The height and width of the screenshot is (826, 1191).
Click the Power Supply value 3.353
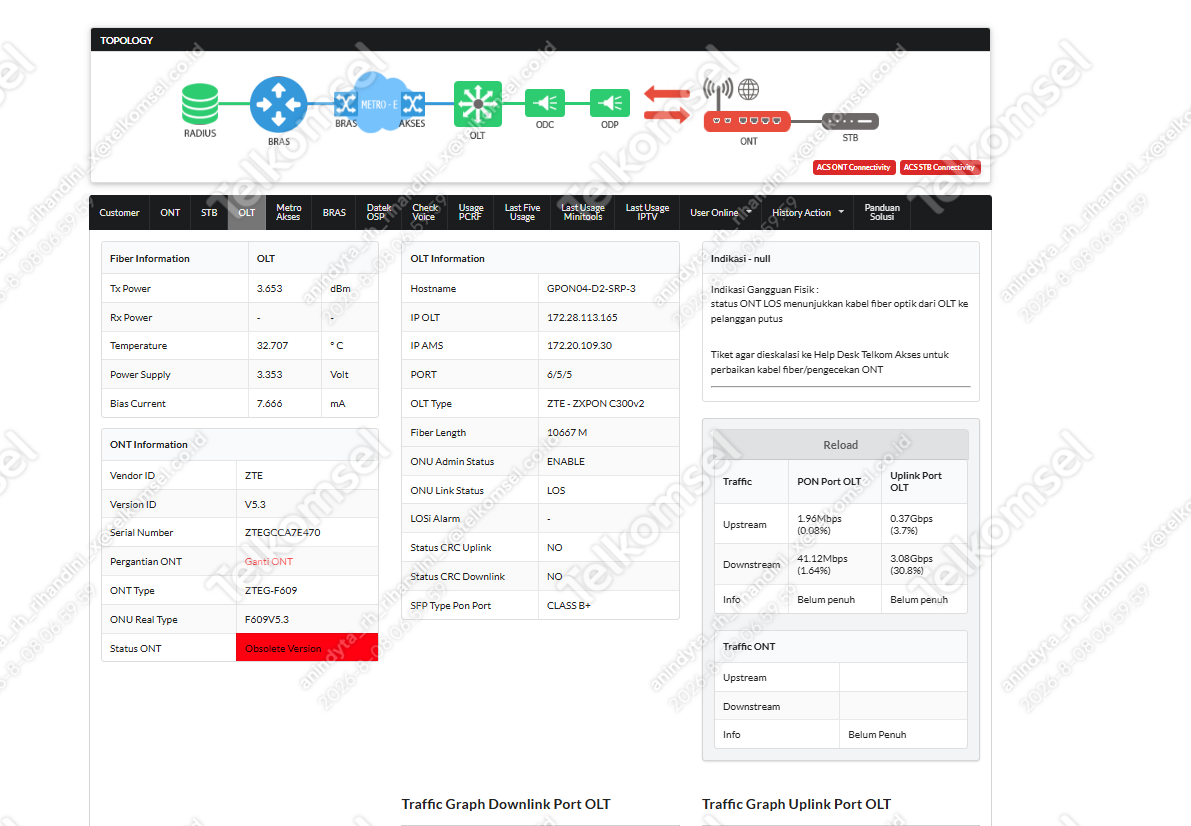point(270,375)
